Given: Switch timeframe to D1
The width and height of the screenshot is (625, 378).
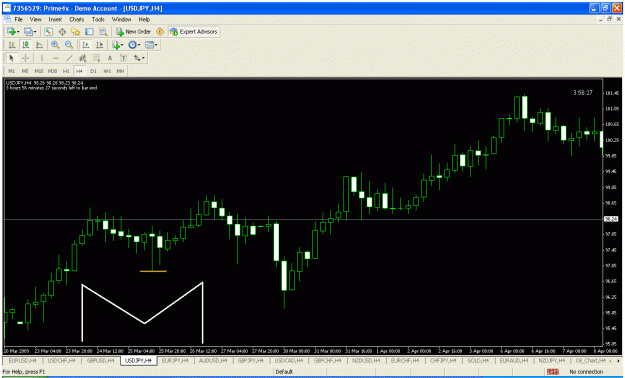Looking at the screenshot, I should tap(93, 71).
